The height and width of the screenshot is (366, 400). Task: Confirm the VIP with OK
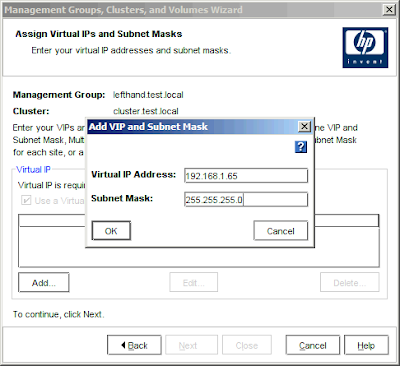tap(111, 231)
